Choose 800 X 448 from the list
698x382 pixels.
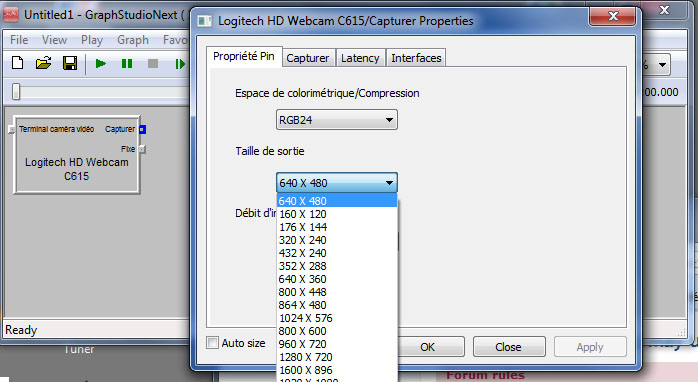point(337,292)
